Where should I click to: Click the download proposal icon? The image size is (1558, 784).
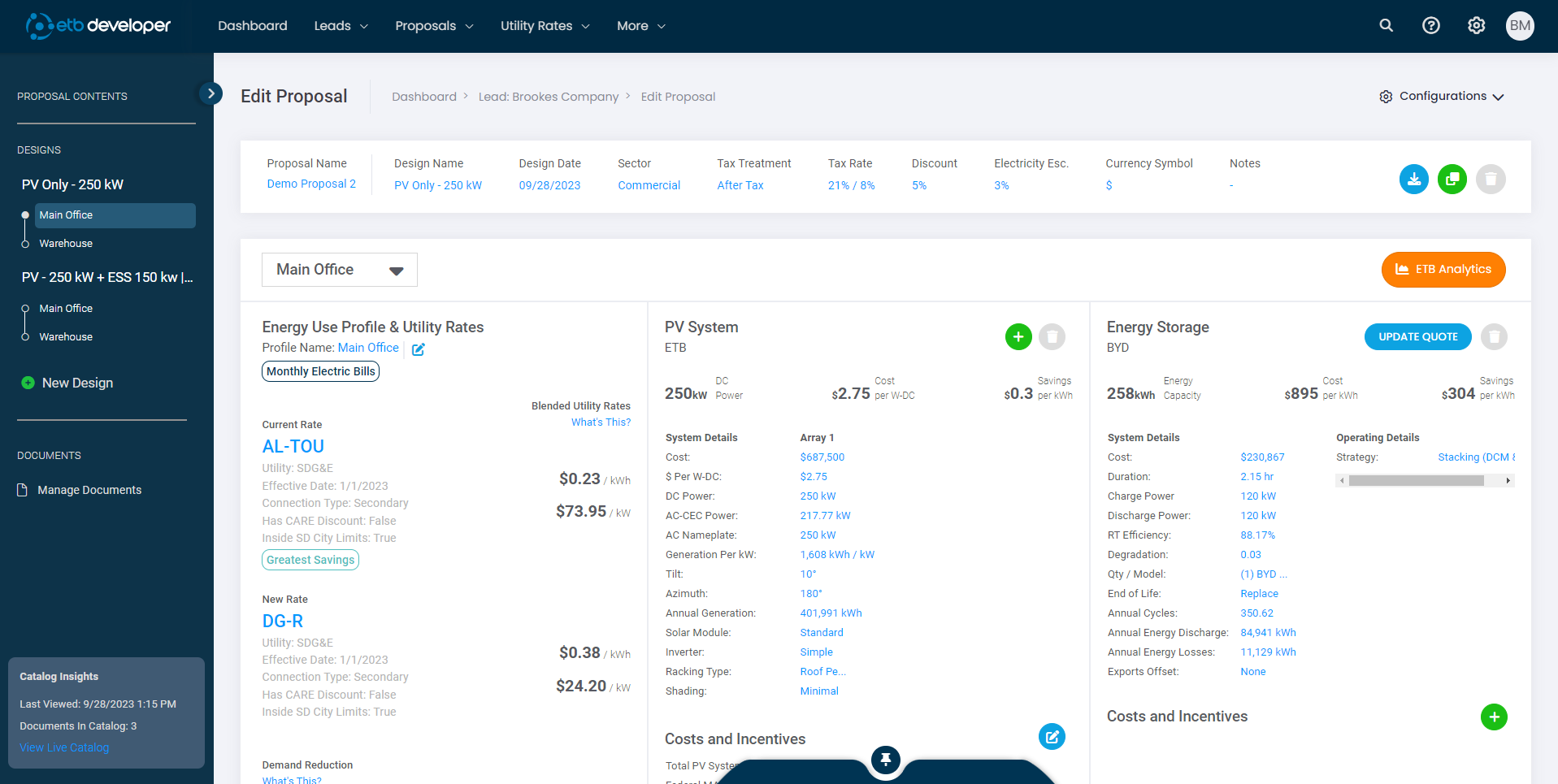click(1413, 179)
